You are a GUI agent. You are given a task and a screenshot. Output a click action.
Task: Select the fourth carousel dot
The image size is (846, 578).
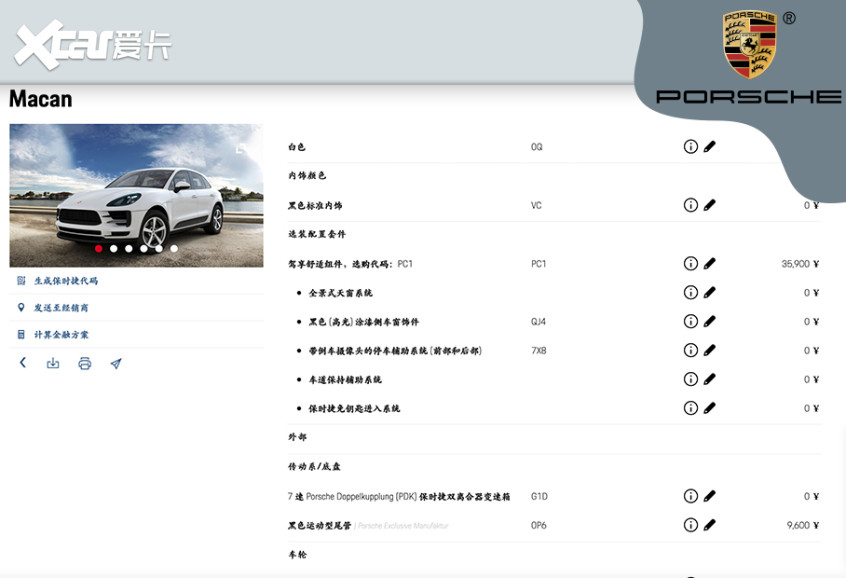coord(144,249)
